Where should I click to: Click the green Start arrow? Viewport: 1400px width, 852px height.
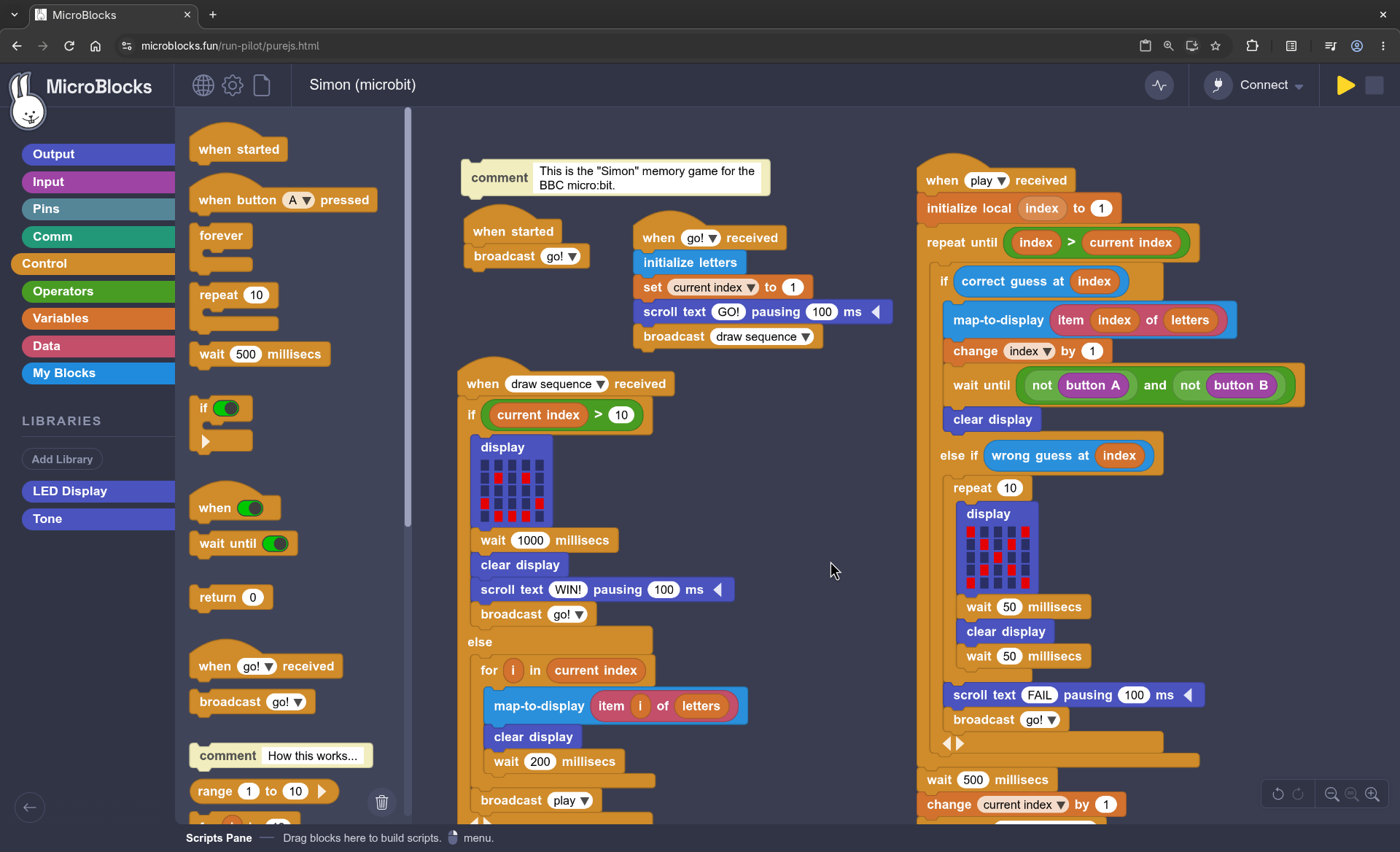(x=1346, y=85)
